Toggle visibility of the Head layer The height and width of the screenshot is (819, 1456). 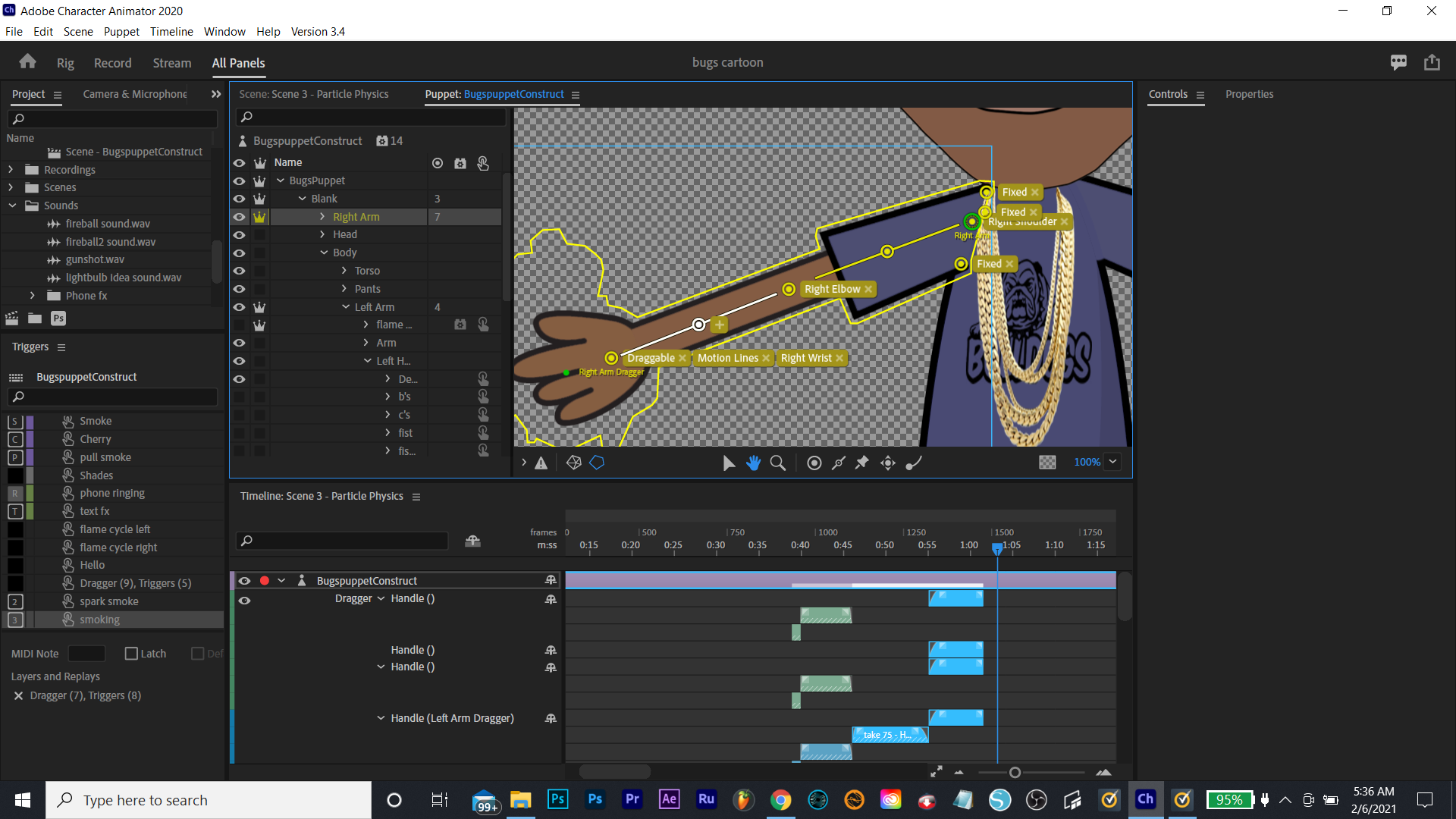coord(239,234)
